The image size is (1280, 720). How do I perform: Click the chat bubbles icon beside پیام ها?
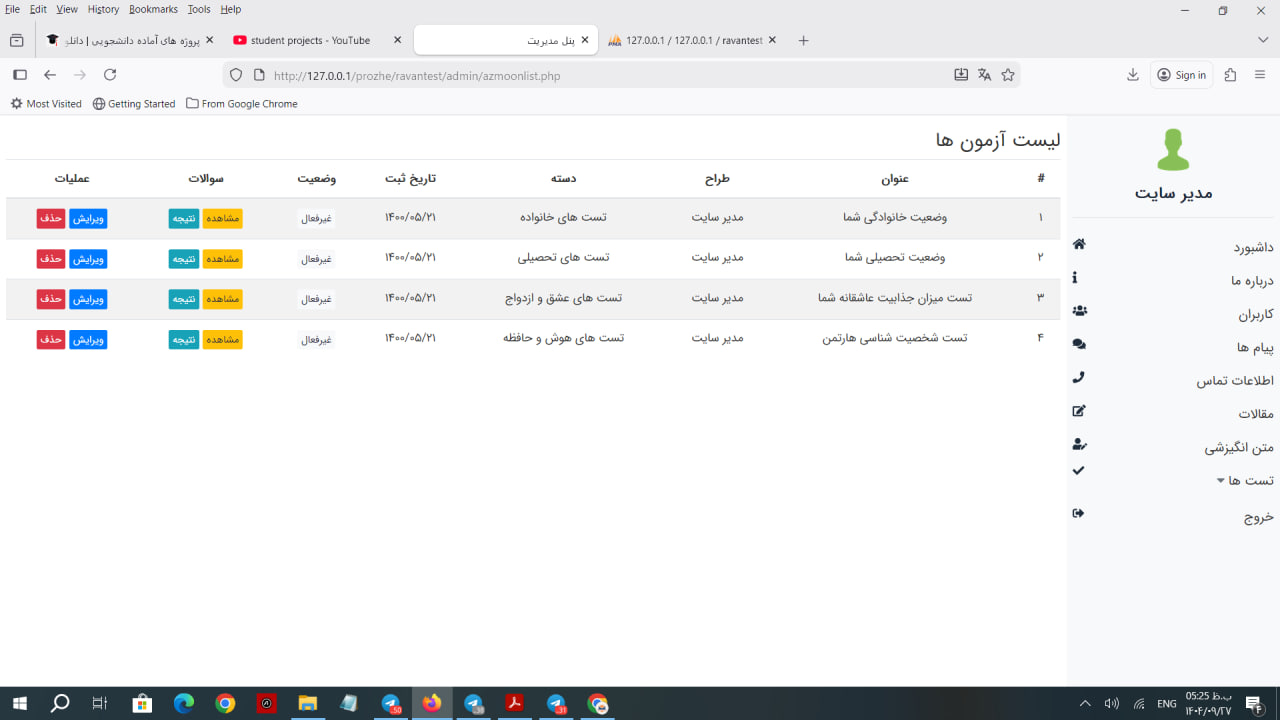pyautogui.click(x=1079, y=345)
